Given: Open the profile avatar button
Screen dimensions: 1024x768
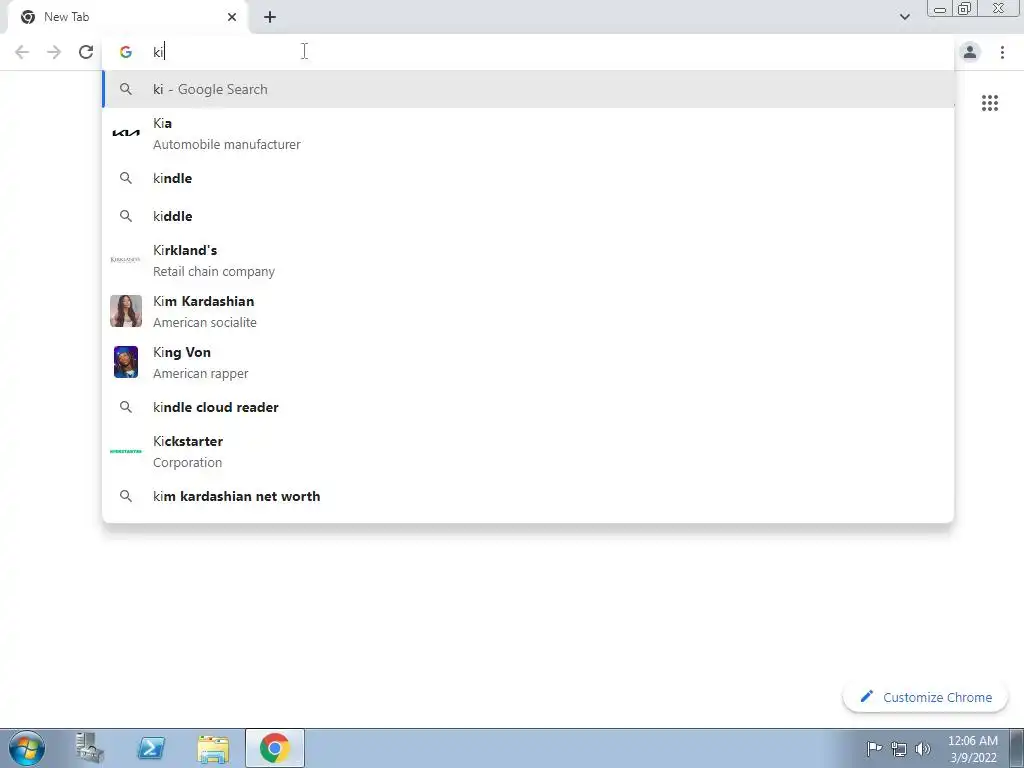Looking at the screenshot, I should pos(970,52).
